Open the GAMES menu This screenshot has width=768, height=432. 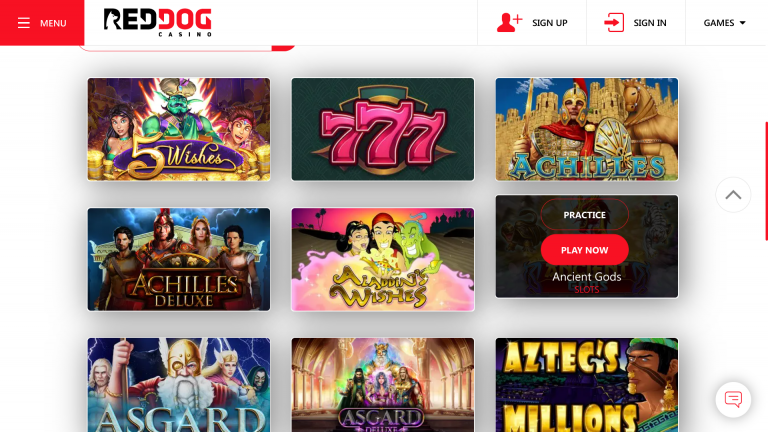click(724, 23)
